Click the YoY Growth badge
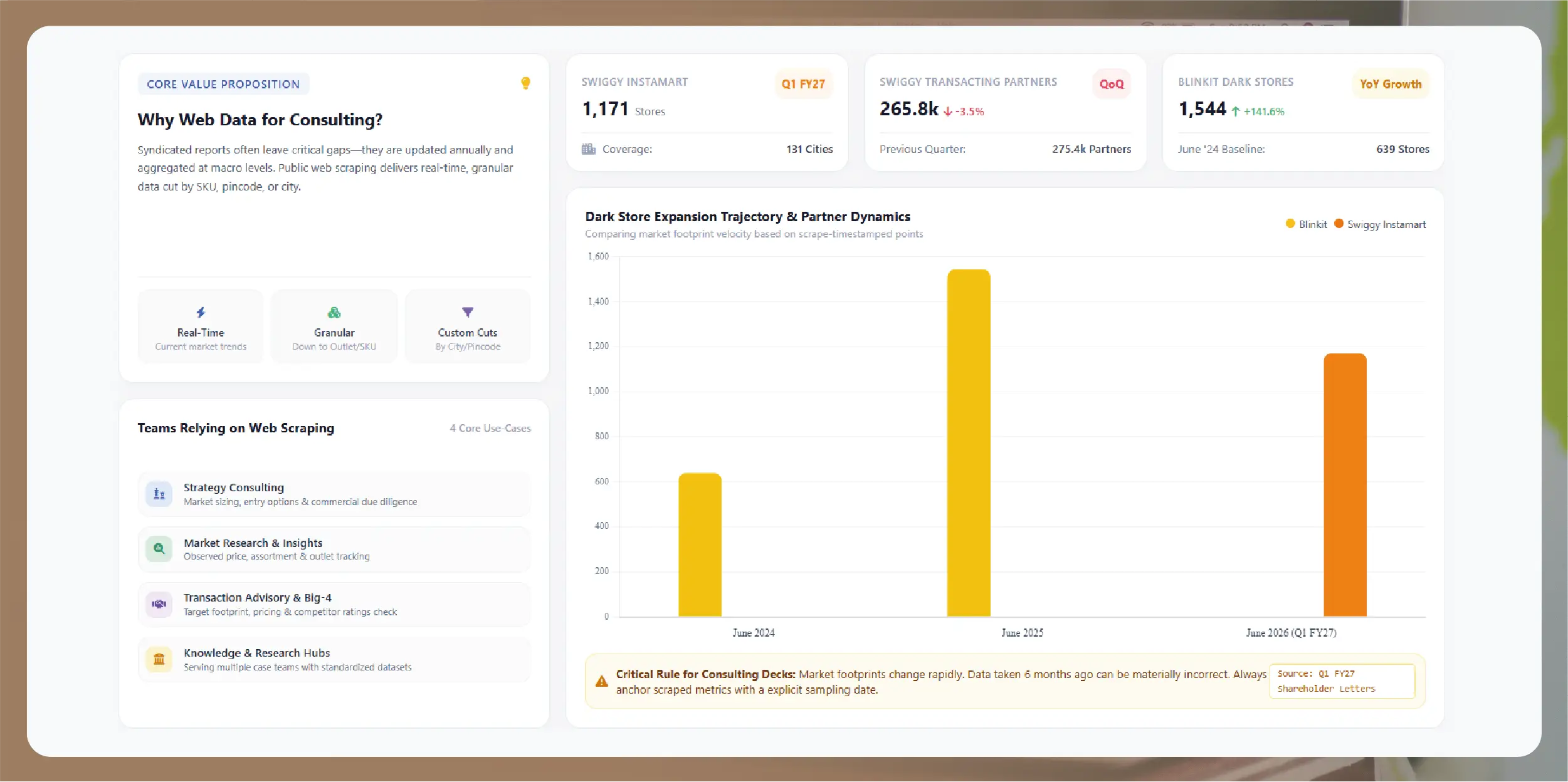Screen dimensions: 1568x782 pyautogui.click(x=1391, y=84)
